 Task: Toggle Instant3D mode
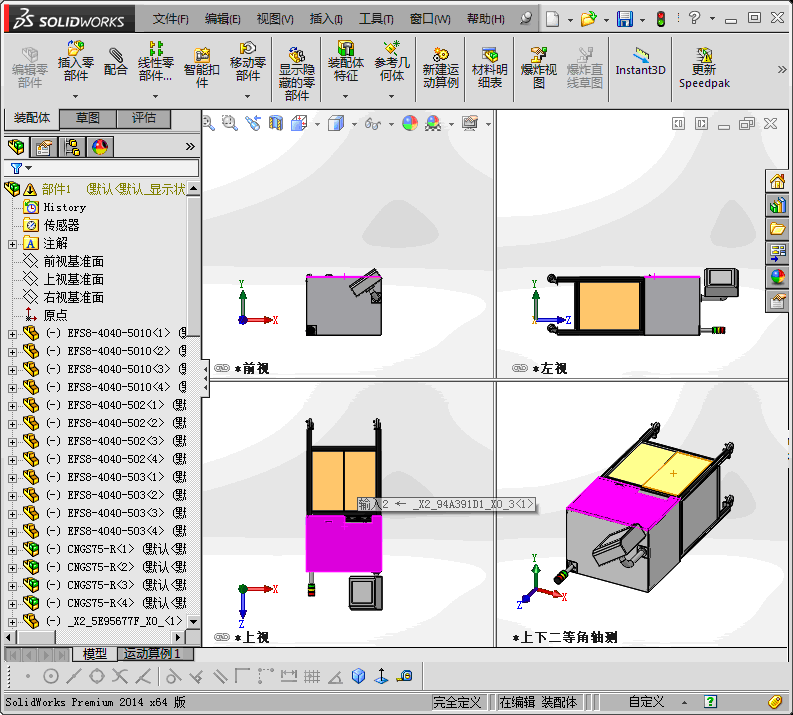pos(640,62)
